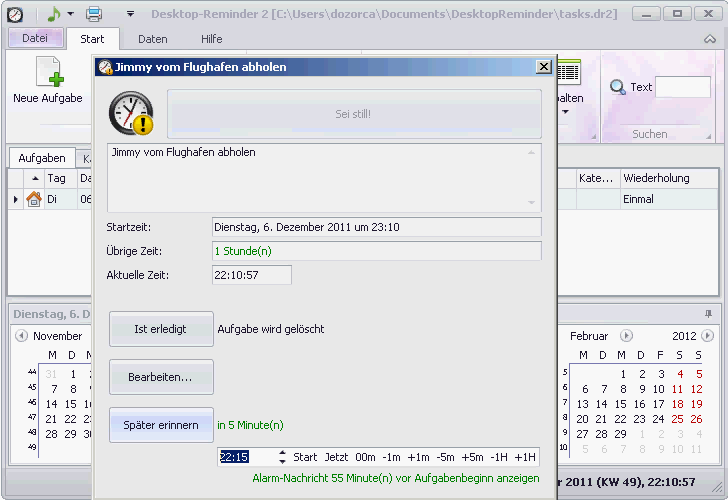Switch to the Start ribbon tab
The height and width of the screenshot is (500, 728).
click(92, 39)
